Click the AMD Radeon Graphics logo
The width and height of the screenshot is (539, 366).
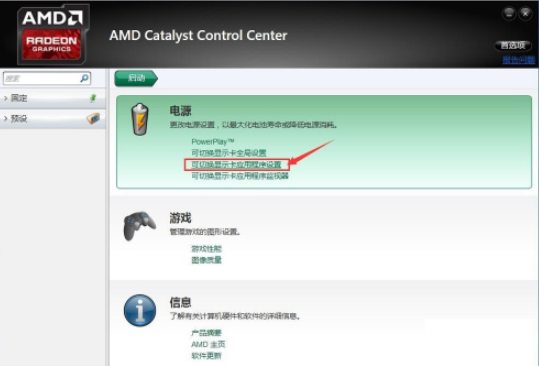(53, 34)
